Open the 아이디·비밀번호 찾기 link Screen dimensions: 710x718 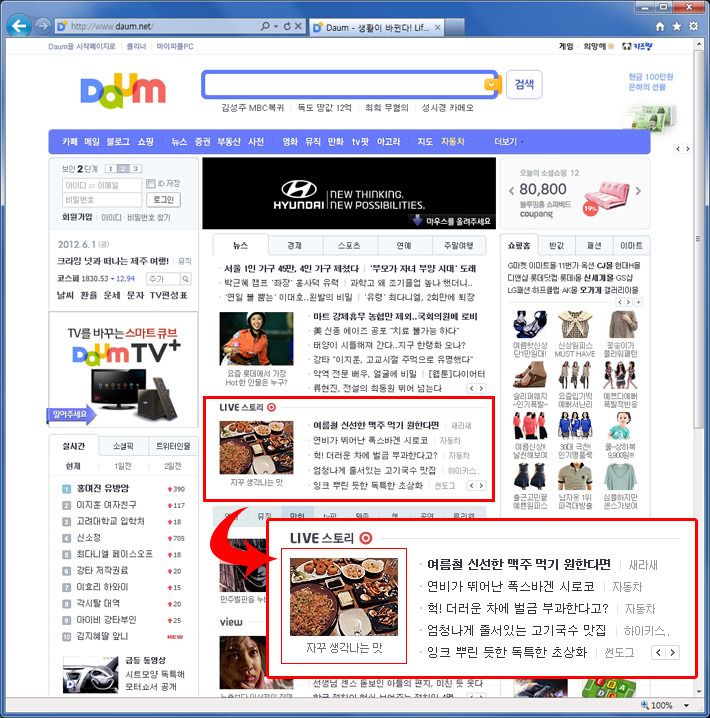[136, 218]
